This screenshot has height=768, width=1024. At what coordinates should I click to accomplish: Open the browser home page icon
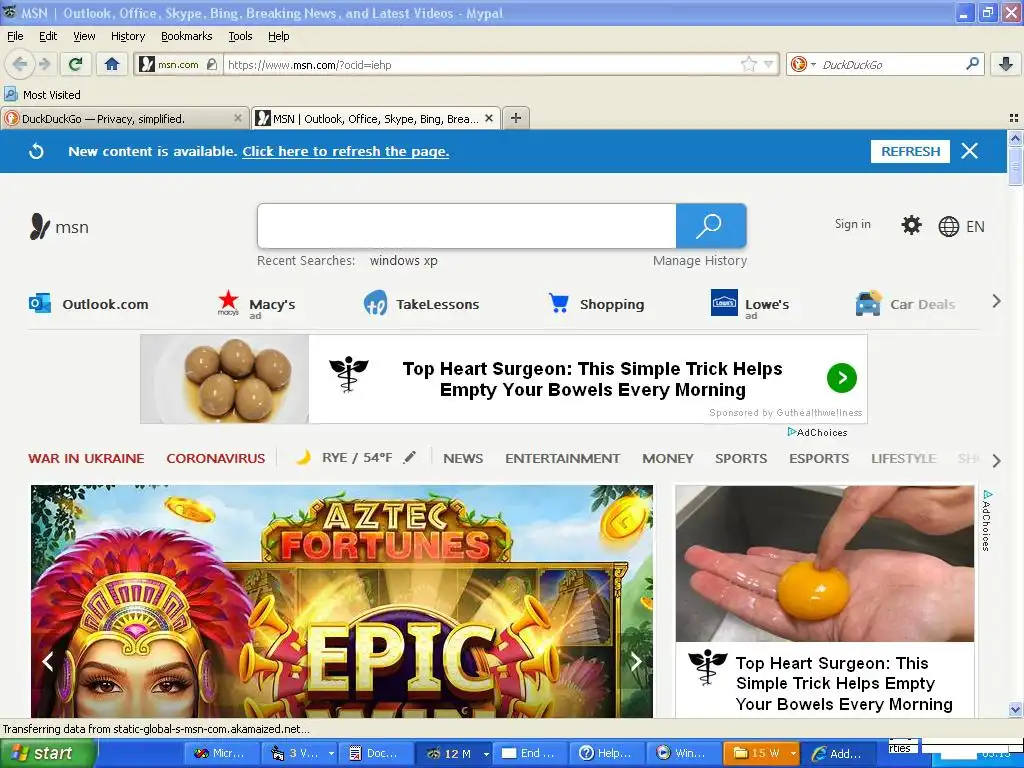click(x=112, y=64)
